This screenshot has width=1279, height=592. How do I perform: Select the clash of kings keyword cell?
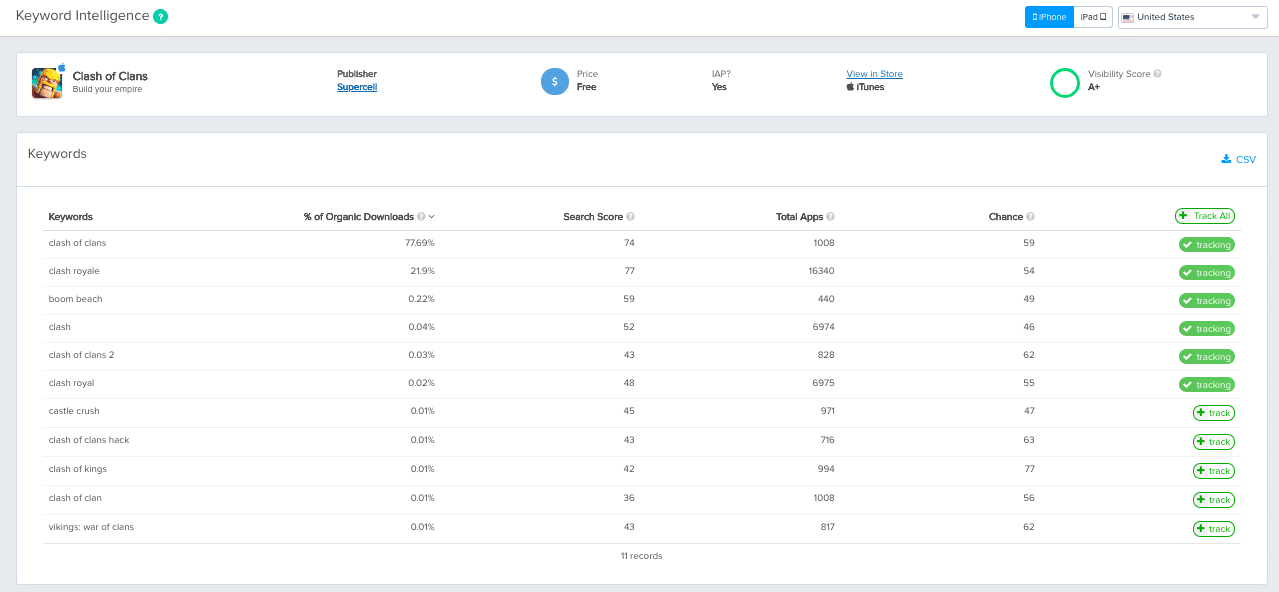pyautogui.click(x=77, y=469)
